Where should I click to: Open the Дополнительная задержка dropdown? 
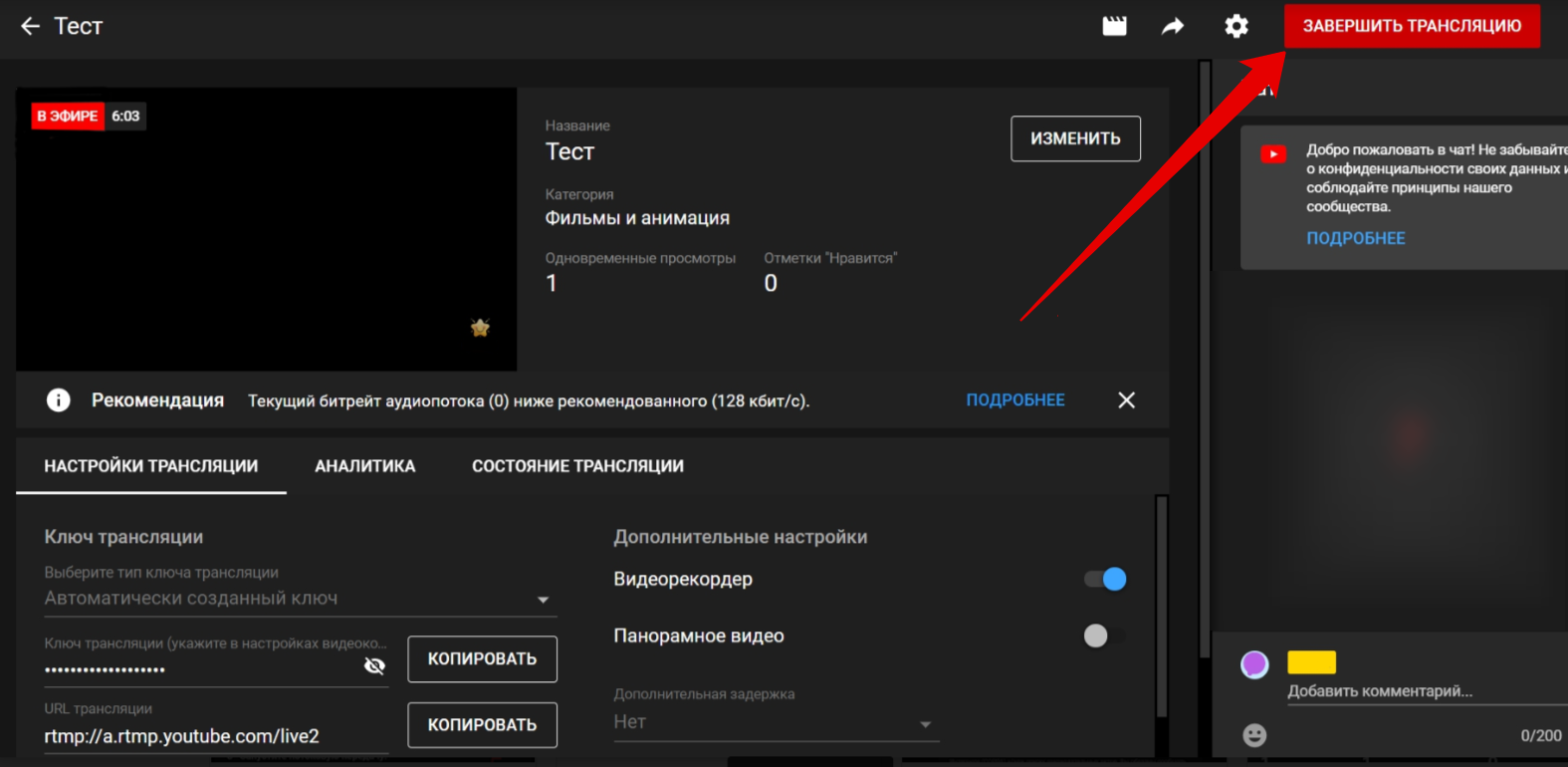[x=777, y=722]
